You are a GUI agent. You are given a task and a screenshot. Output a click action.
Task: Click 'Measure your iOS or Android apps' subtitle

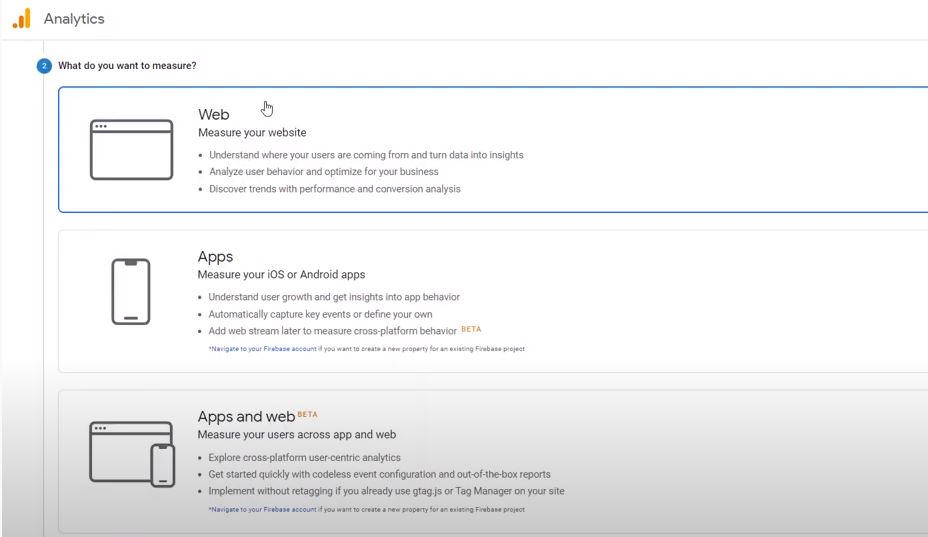point(281,275)
